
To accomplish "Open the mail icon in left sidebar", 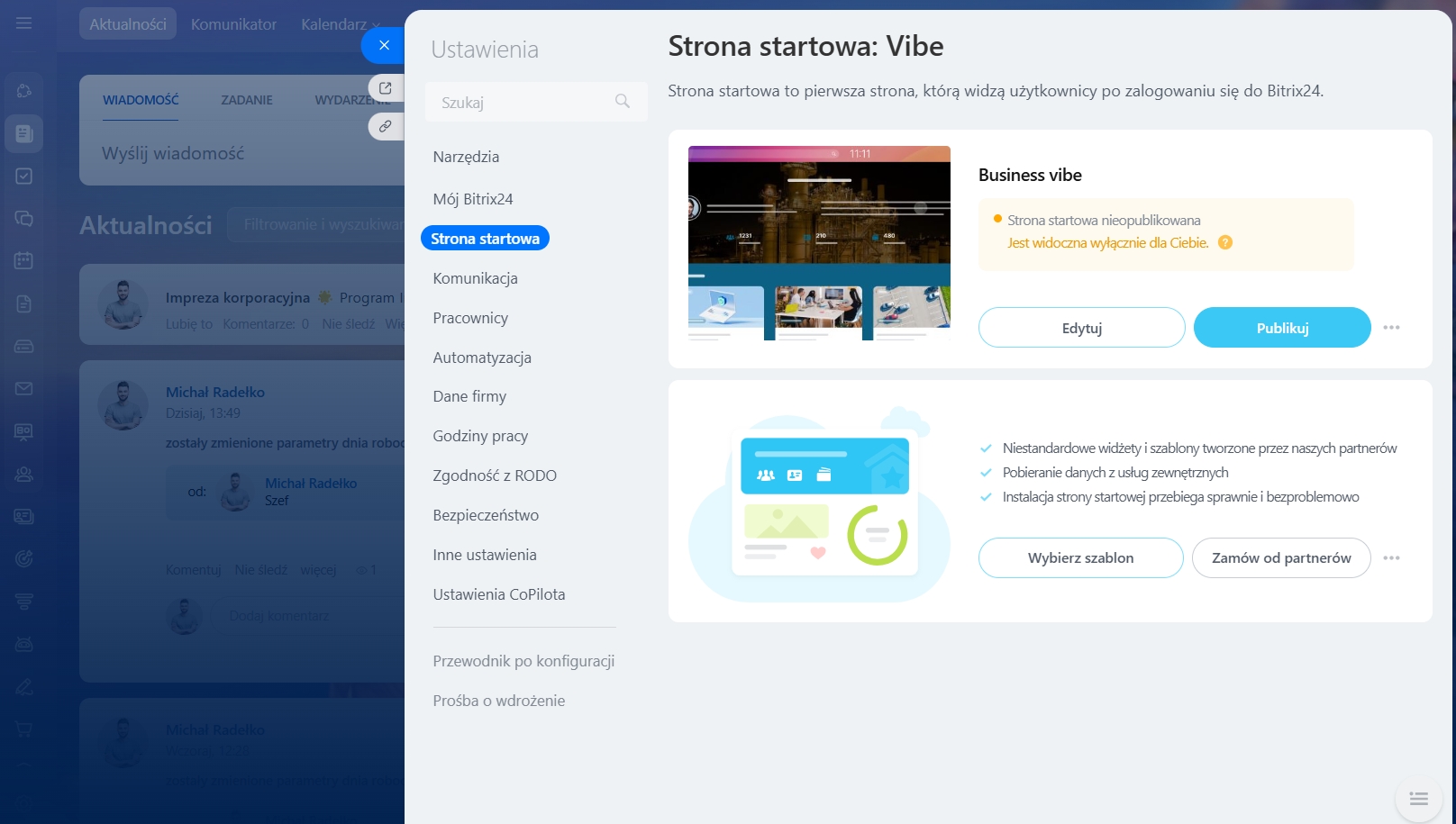I will [x=24, y=389].
